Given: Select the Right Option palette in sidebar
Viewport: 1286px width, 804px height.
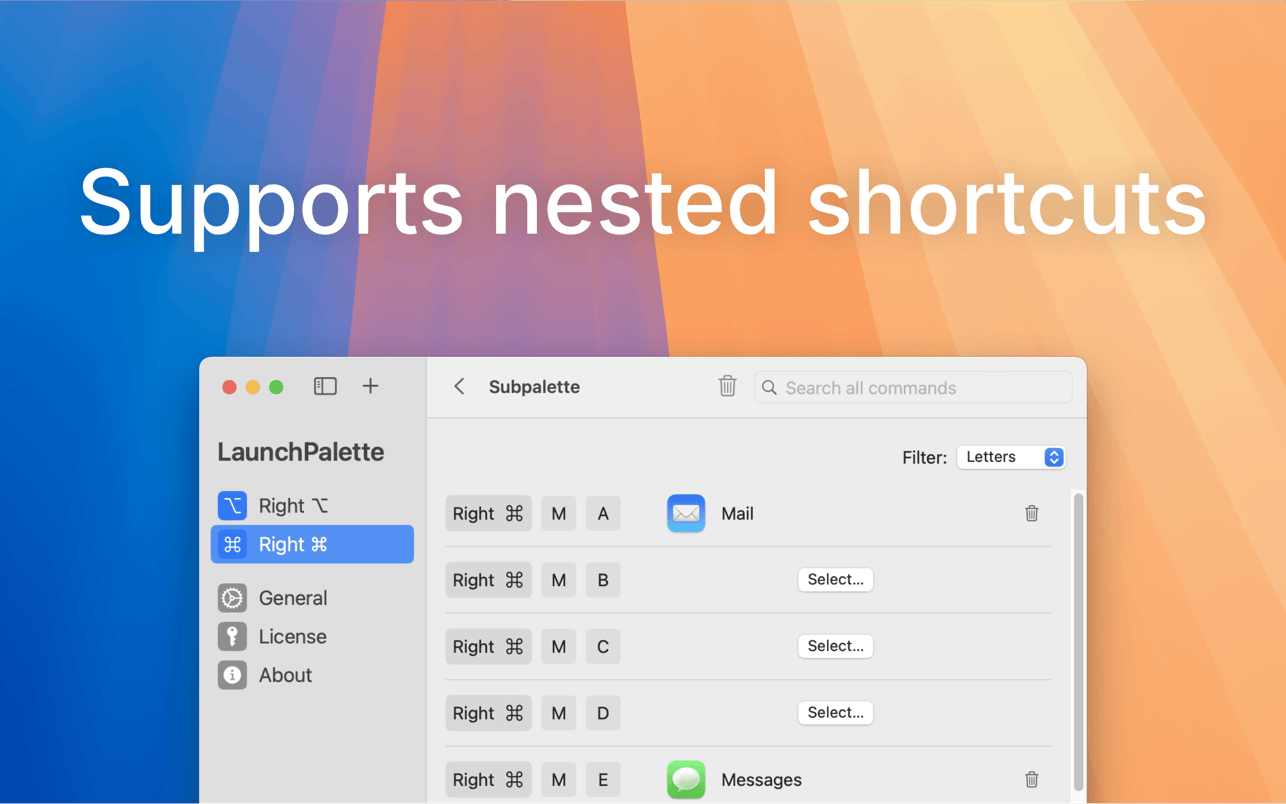Looking at the screenshot, I should [x=312, y=506].
